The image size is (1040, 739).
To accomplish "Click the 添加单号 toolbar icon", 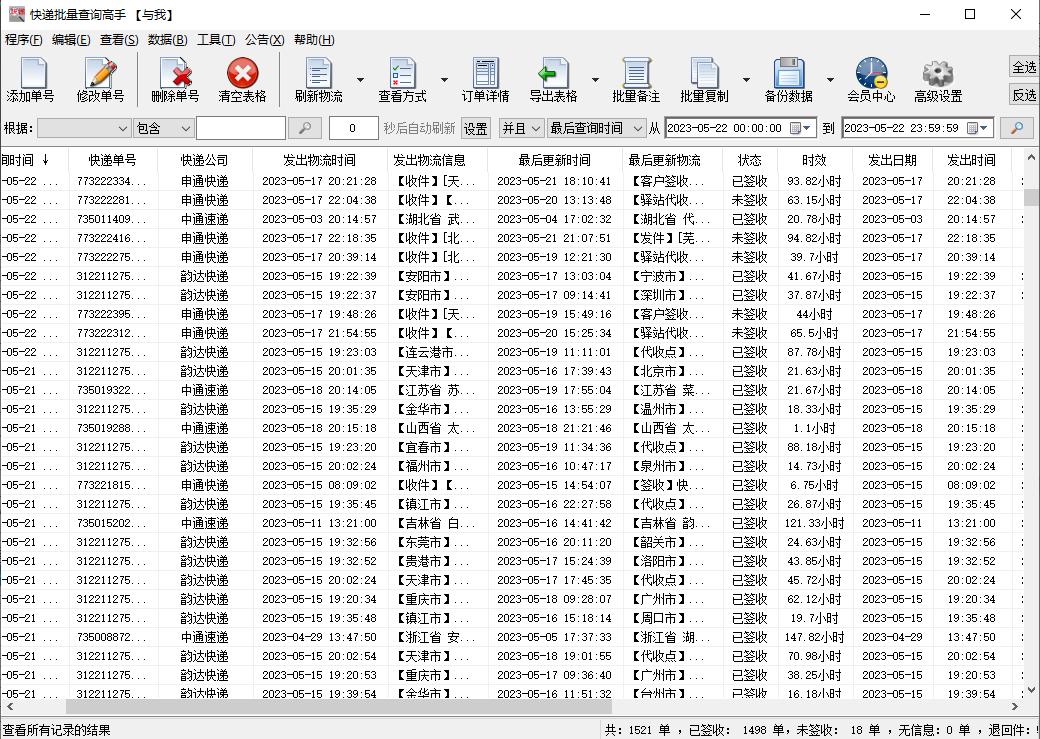I will click(x=31, y=80).
